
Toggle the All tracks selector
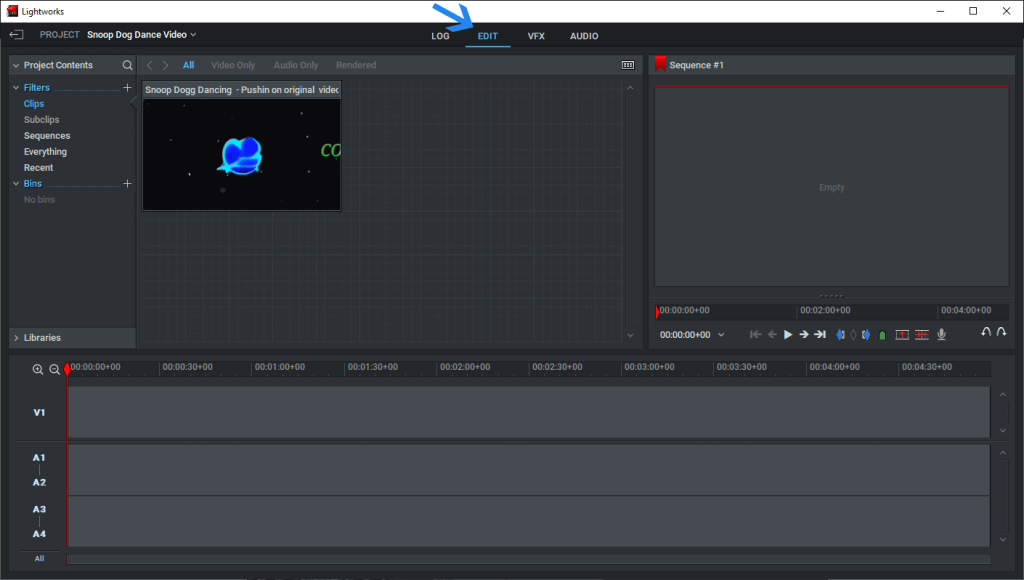(x=39, y=558)
